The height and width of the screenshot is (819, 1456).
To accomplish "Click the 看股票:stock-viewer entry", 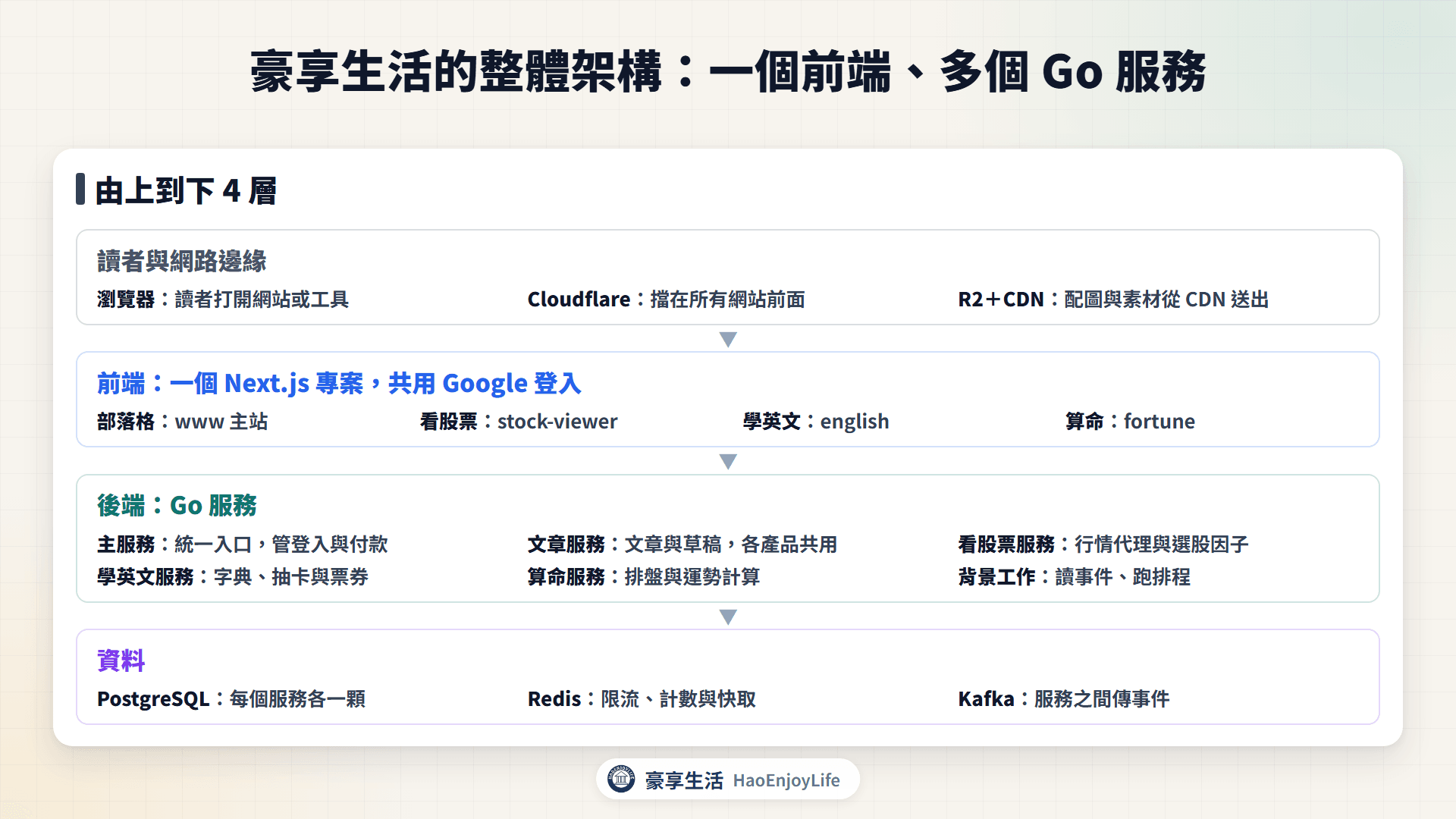I will point(519,422).
